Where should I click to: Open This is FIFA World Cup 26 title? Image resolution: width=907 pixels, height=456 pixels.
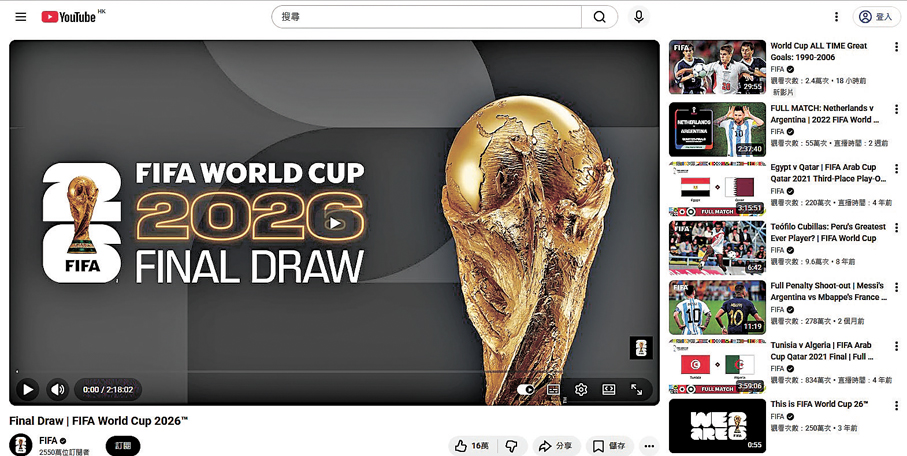tap(819, 404)
